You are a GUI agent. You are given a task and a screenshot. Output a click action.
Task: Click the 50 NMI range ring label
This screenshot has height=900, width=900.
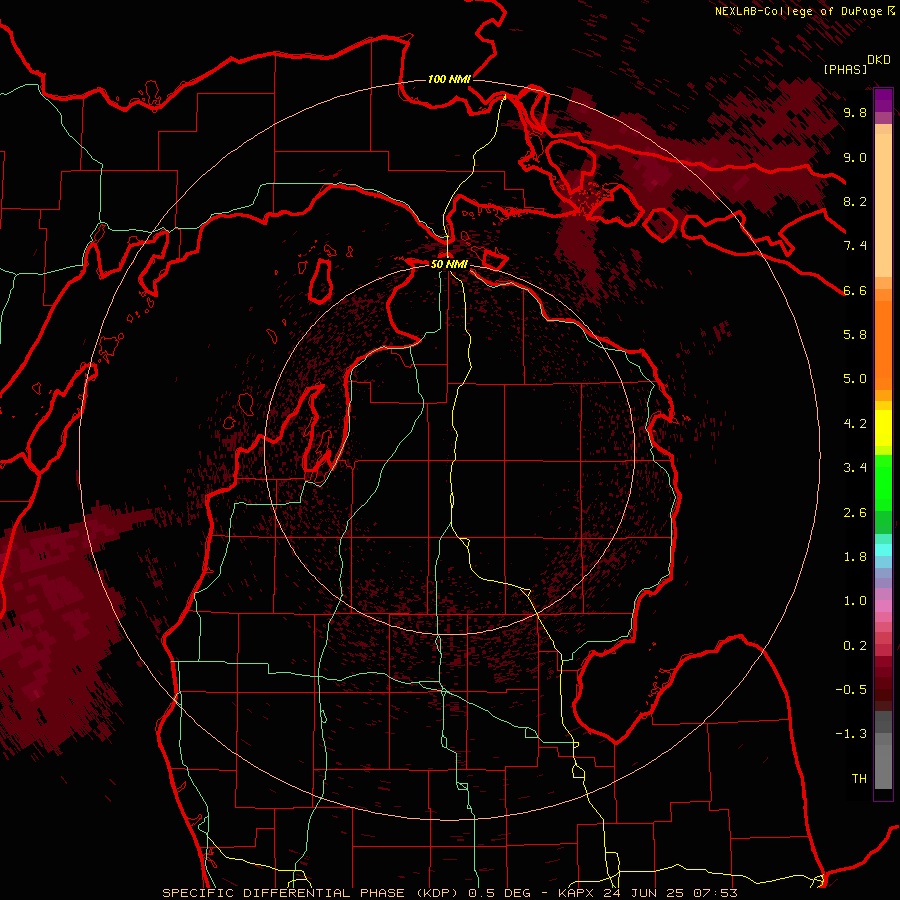[x=449, y=264]
